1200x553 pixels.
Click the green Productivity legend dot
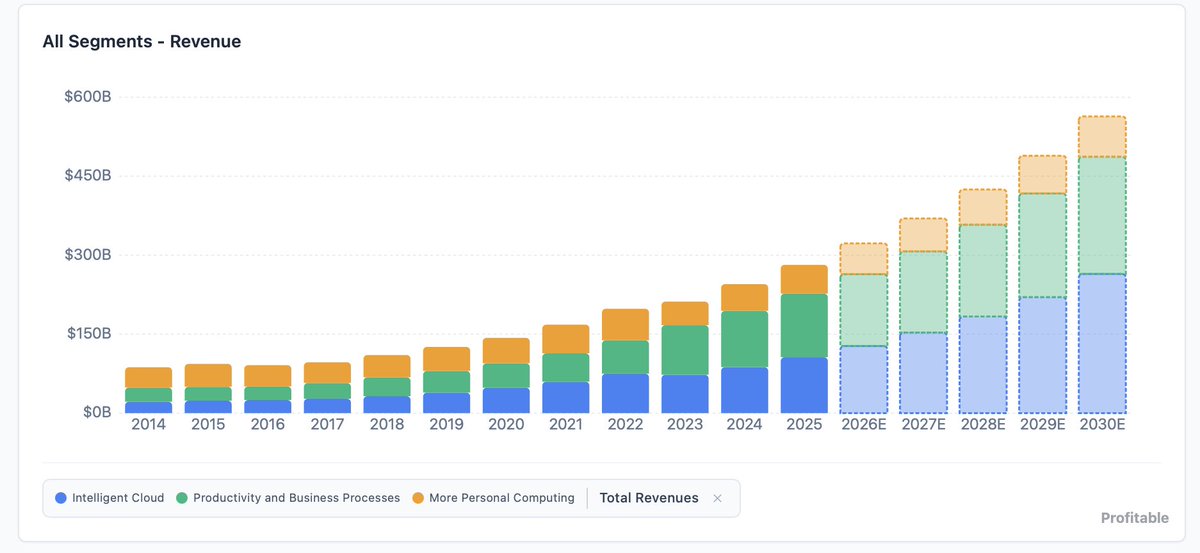click(x=182, y=498)
